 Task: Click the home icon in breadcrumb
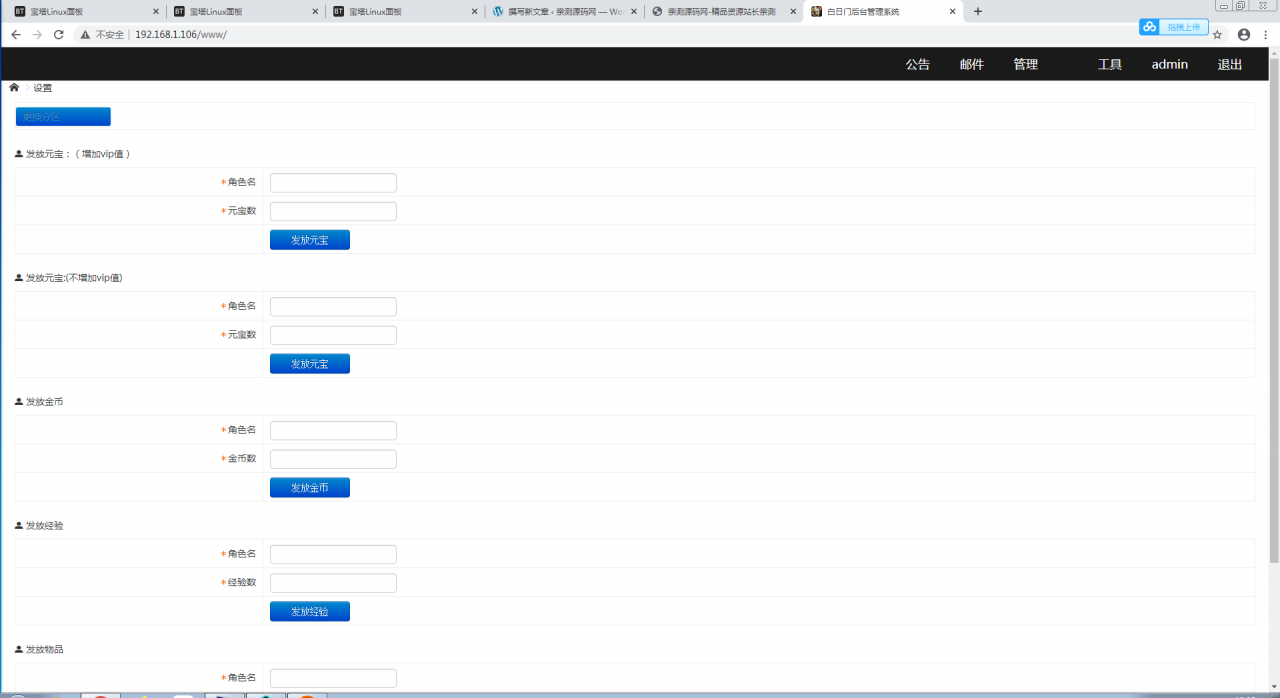14,87
